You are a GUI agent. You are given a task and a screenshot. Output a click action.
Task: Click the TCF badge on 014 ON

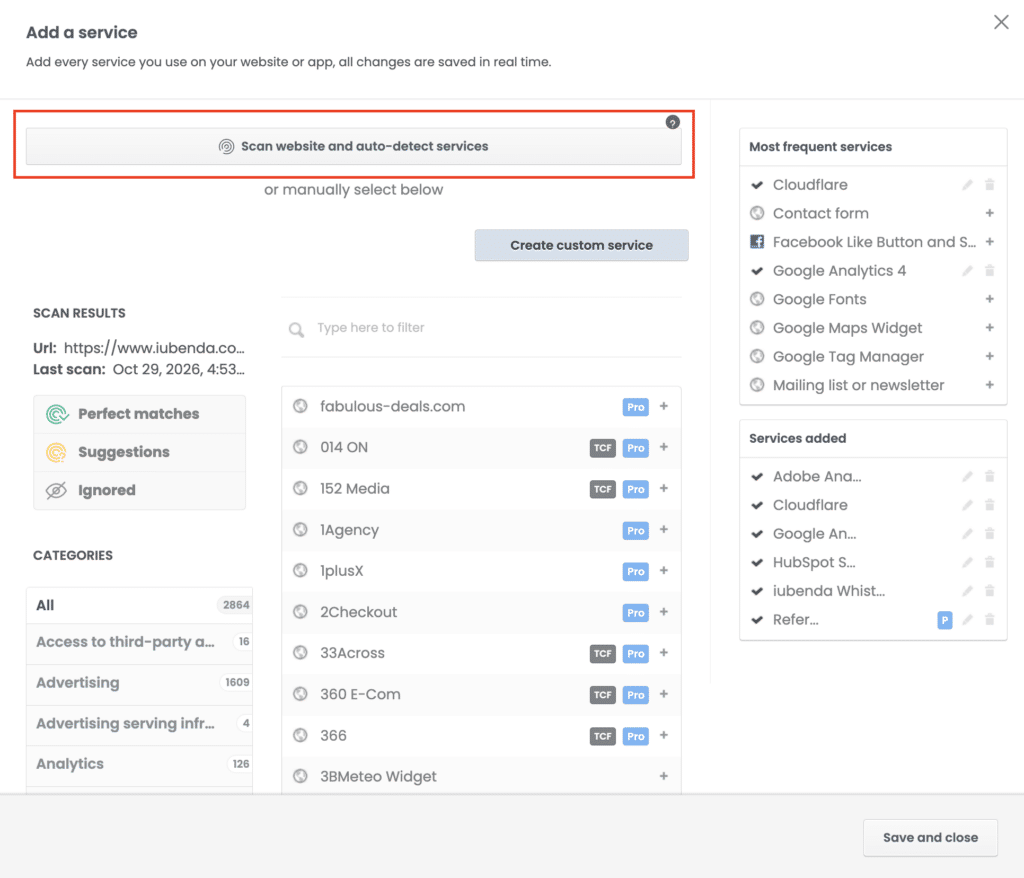coord(603,448)
